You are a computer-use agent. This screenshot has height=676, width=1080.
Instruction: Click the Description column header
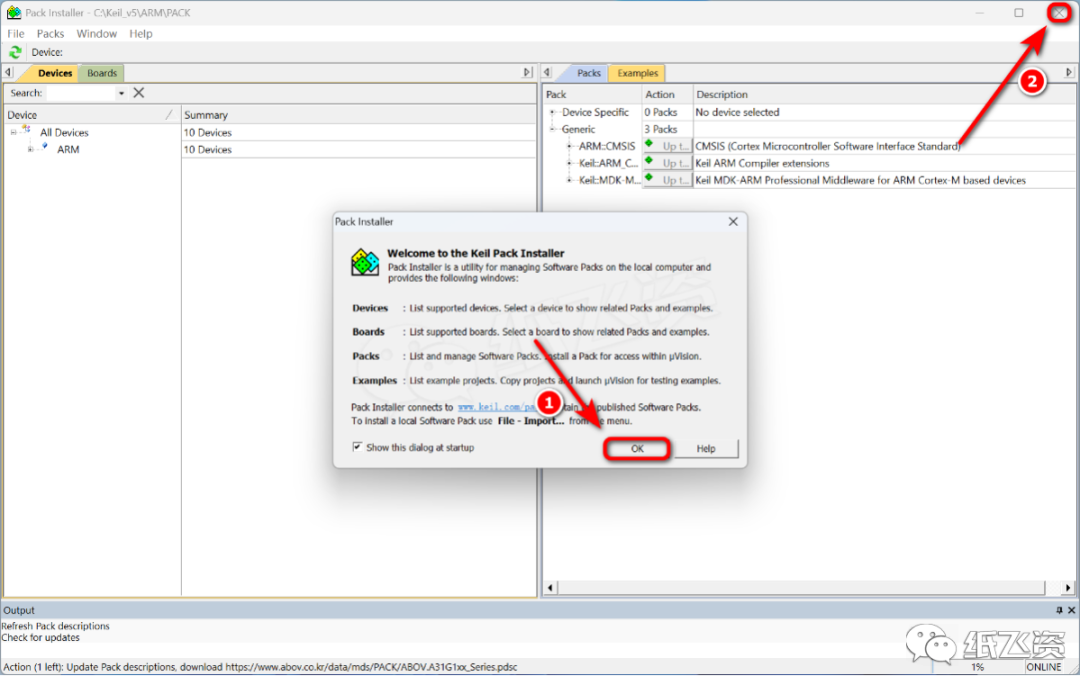click(884, 94)
